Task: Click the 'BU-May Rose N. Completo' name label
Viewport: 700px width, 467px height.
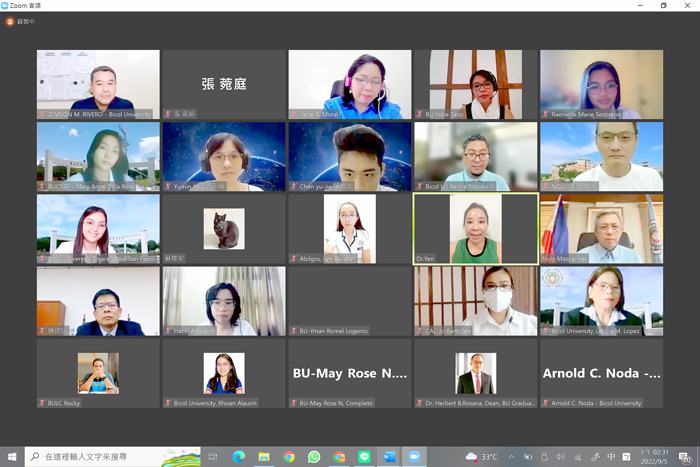Action: click(336, 403)
